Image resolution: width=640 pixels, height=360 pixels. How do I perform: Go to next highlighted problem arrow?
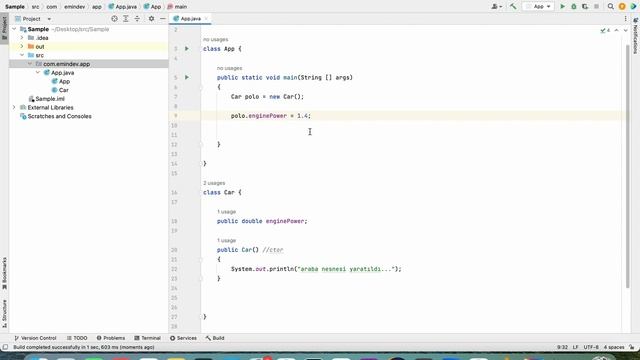tap(625, 30)
